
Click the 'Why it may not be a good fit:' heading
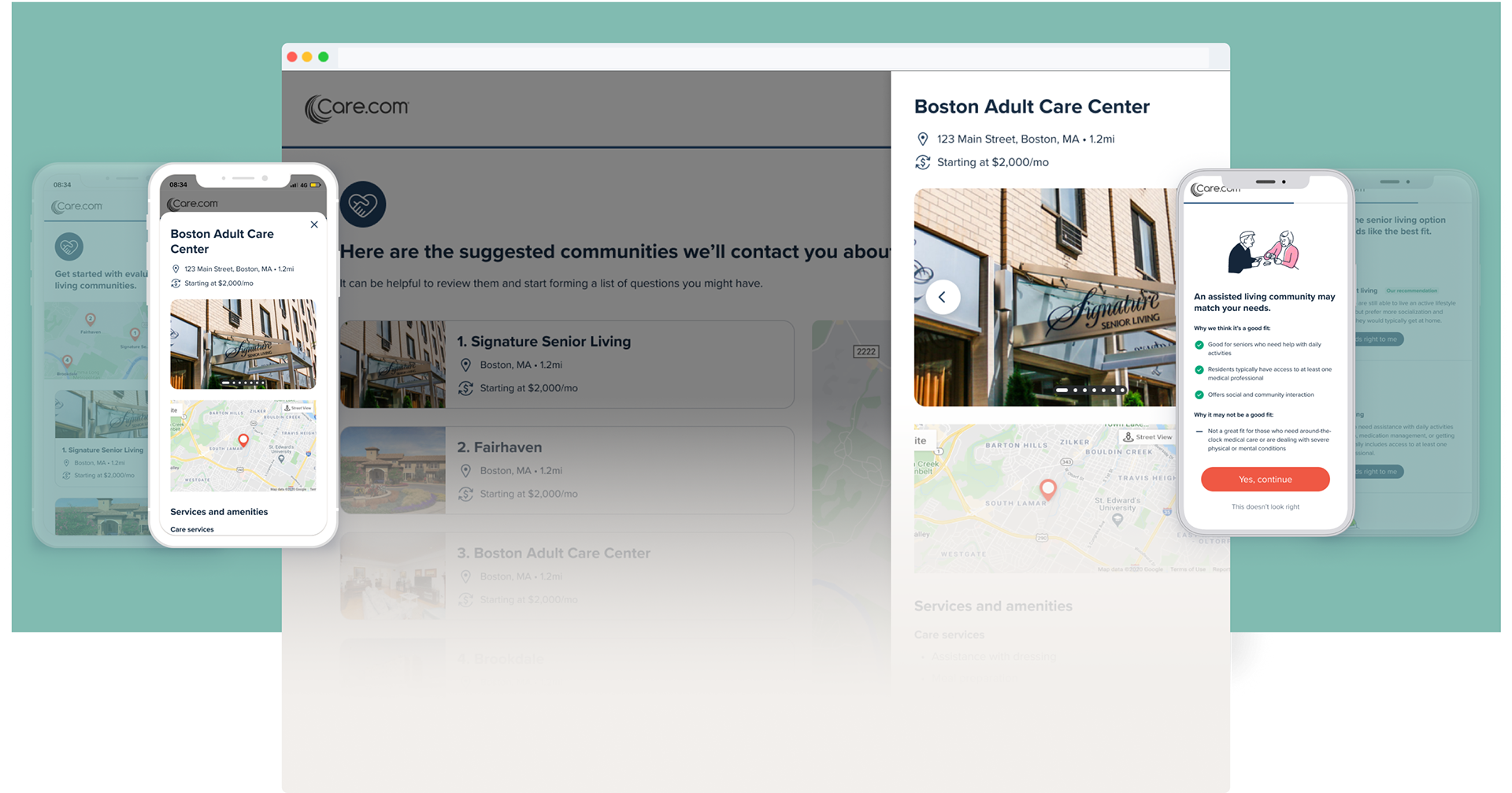[x=1233, y=415]
